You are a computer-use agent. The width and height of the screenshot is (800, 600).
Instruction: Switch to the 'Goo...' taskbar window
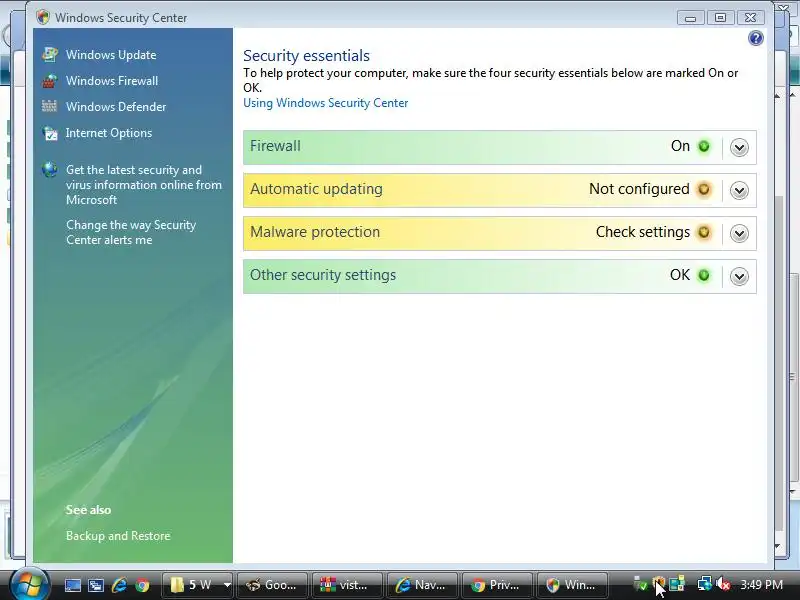point(272,585)
